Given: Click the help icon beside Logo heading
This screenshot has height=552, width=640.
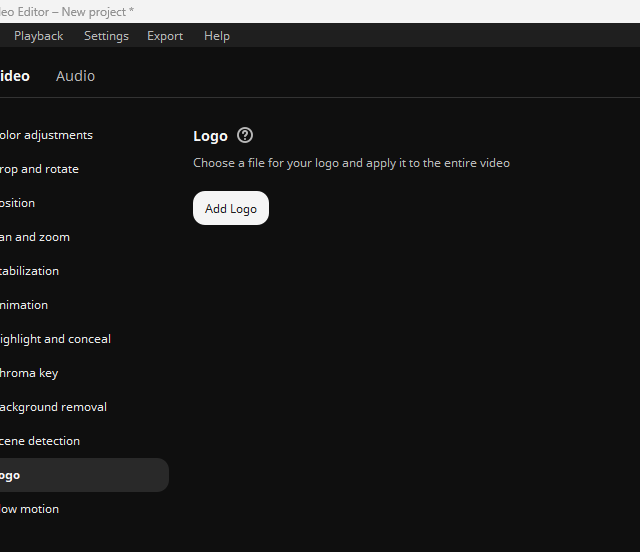Looking at the screenshot, I should click(245, 135).
